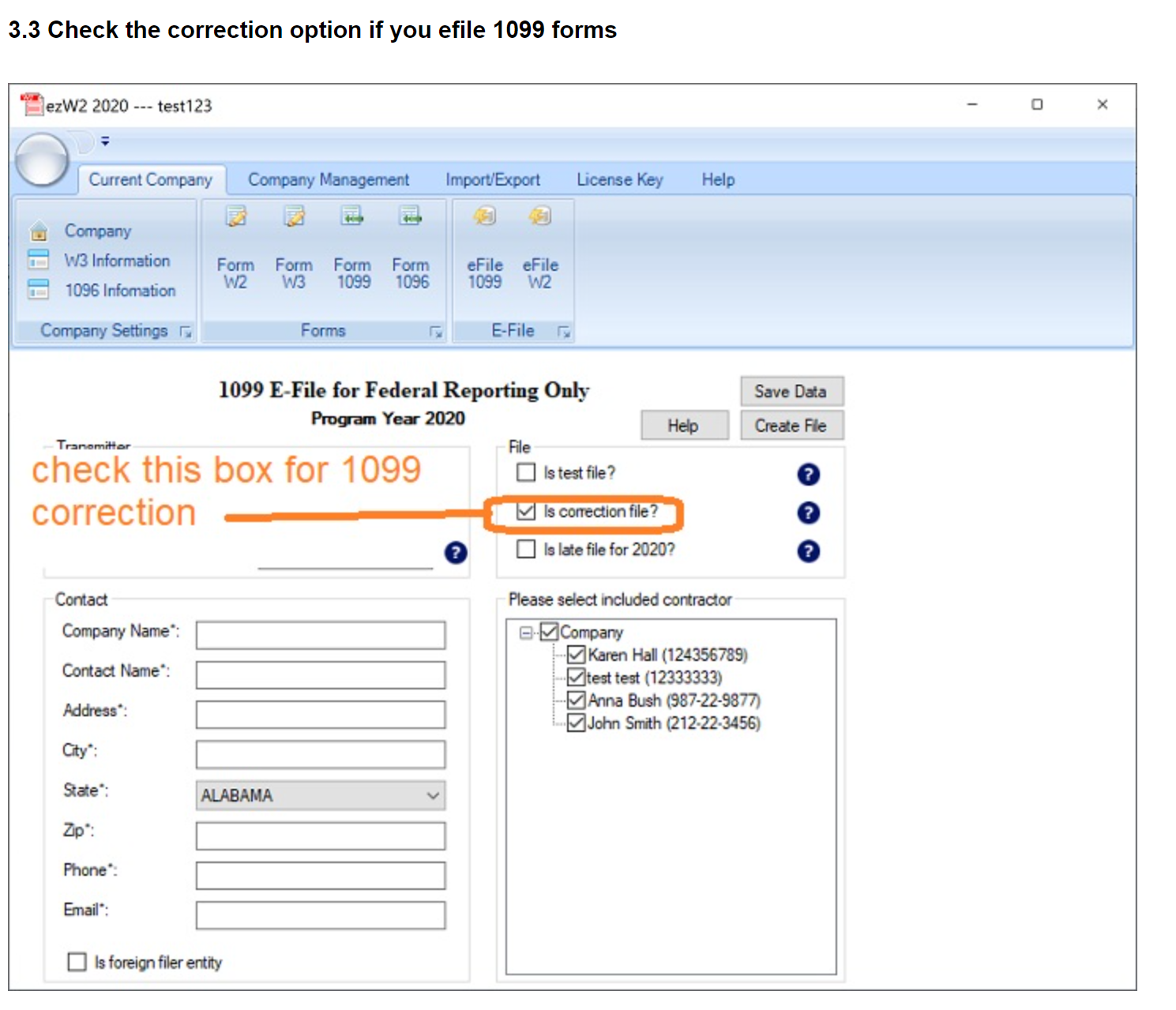Expand Forms group dialog launcher
This screenshot has width=1176, height=1010.
point(436,332)
